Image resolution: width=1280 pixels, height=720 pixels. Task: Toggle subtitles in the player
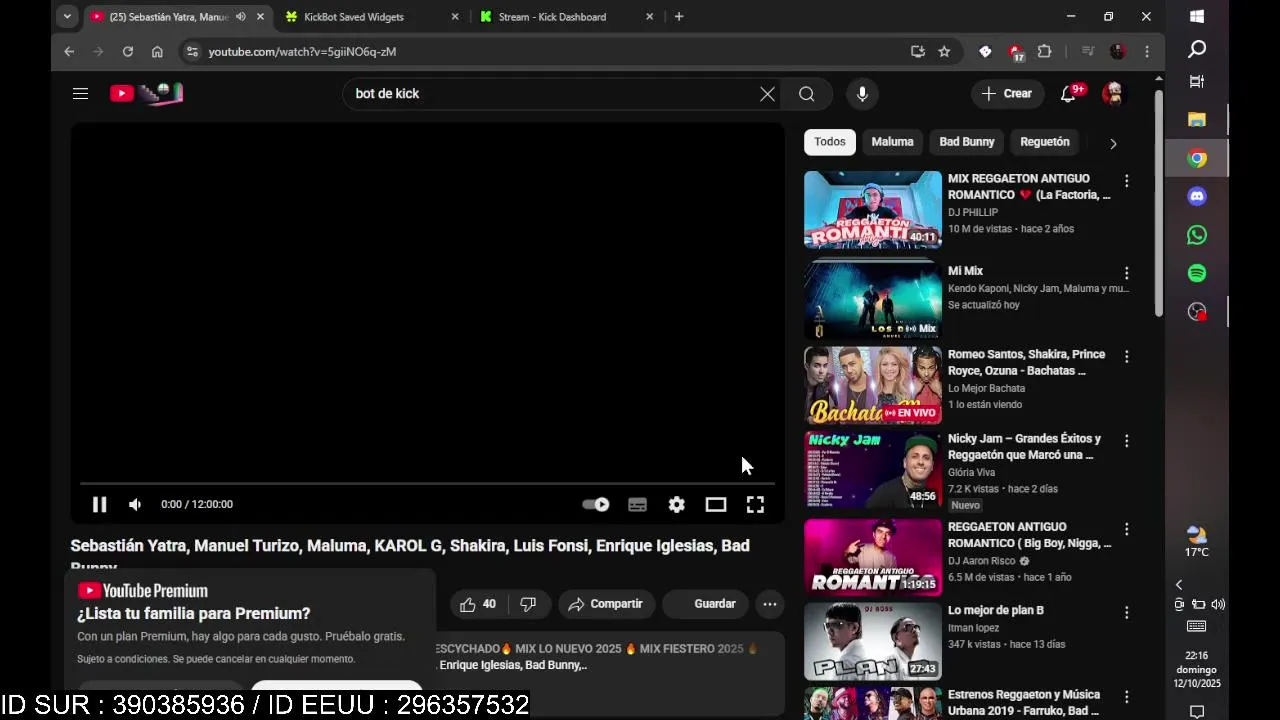[637, 505]
